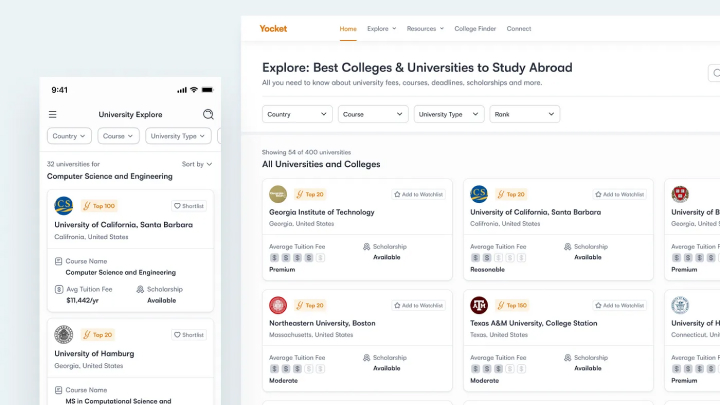Screen dimensions: 720x405
Task: Click the Harvard-style crest logo in third column
Action: (x=680, y=194)
